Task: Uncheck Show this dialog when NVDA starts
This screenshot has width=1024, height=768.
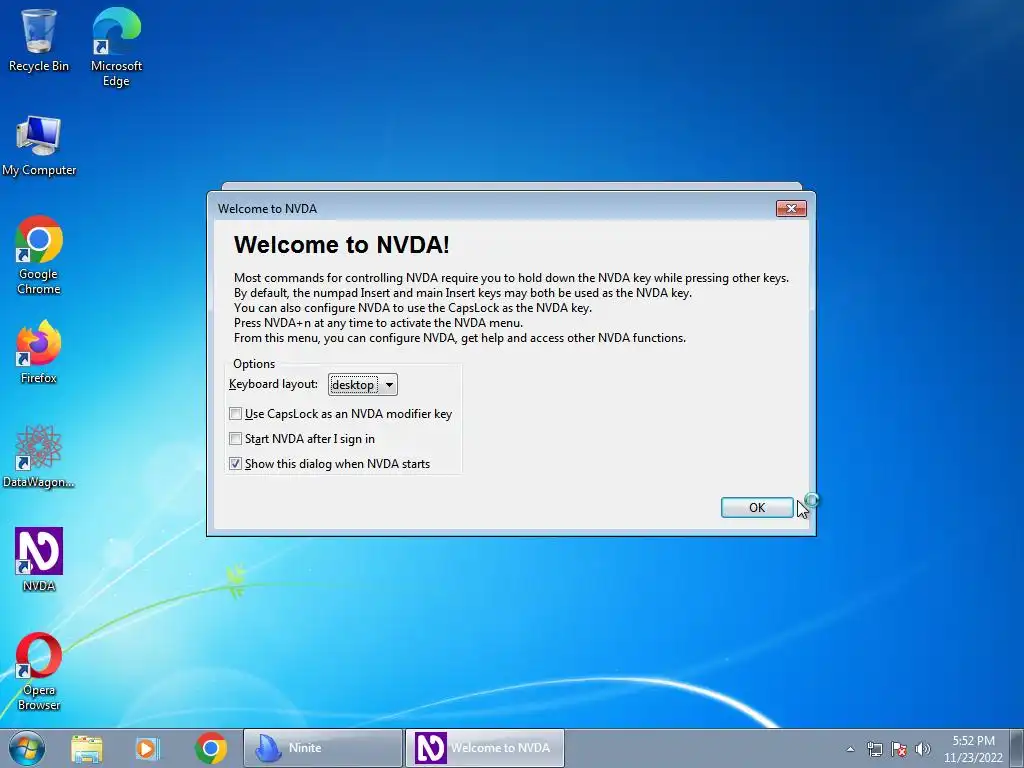Action: [x=236, y=463]
